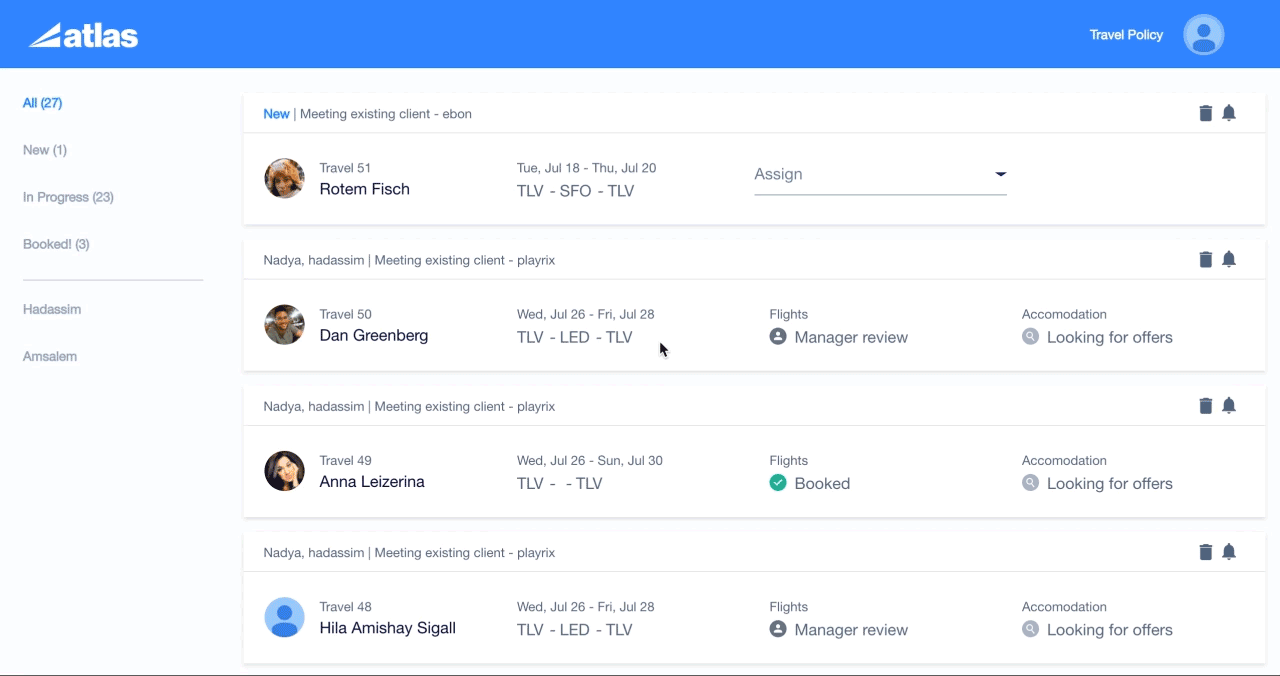Click trash icon on Hila Amishay Sigall card
Screen dimensions: 1280x676
1206,552
